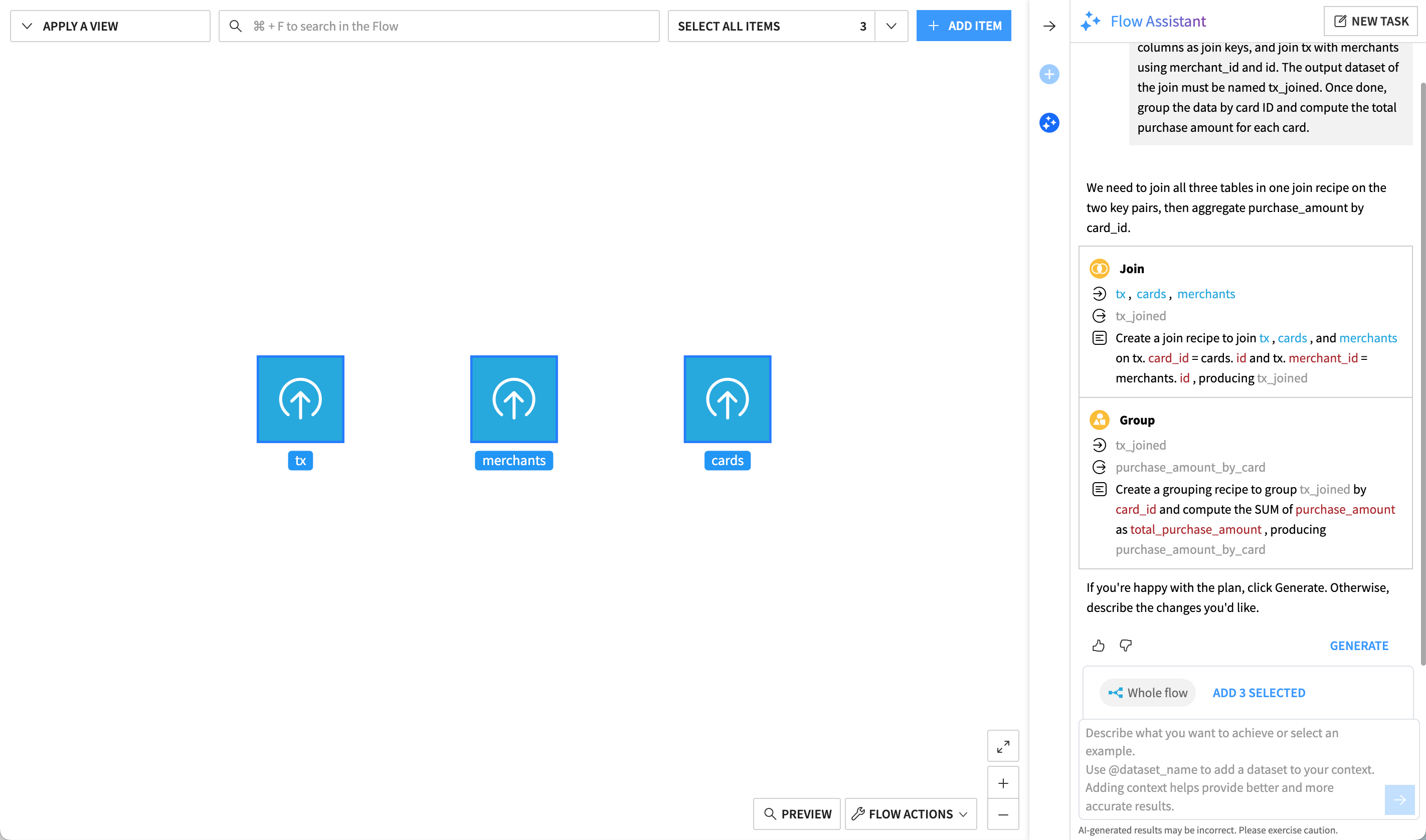Expand the Select All Items chevron
The image size is (1426, 840).
(890, 26)
